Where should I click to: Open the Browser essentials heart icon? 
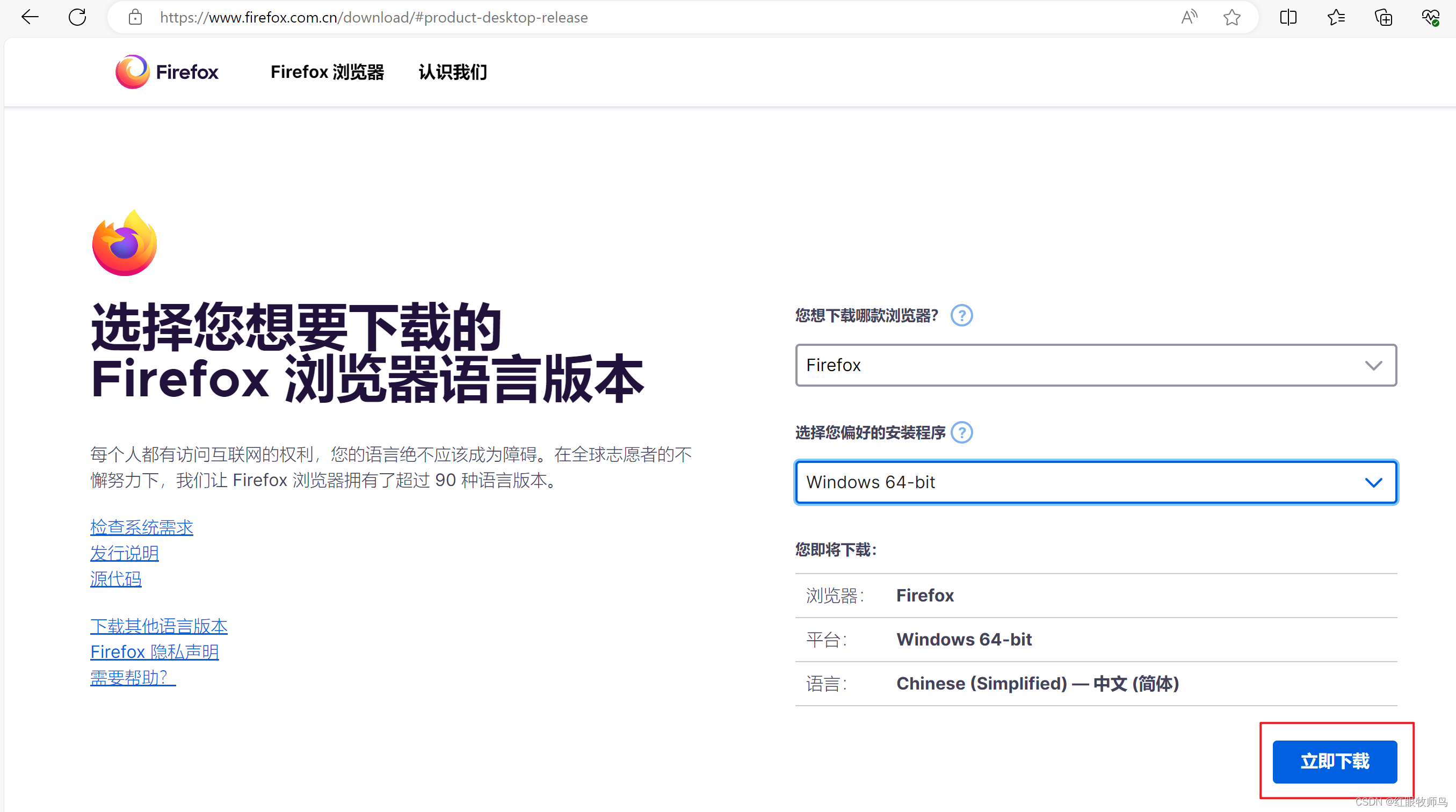coord(1430,17)
